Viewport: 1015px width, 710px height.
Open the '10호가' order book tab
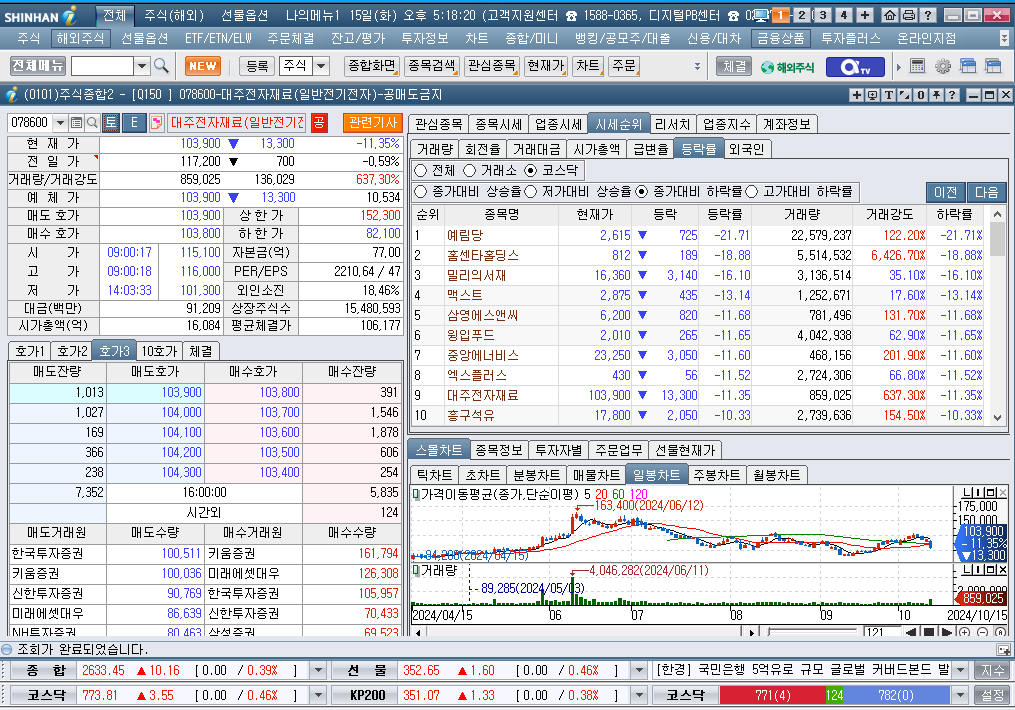tap(159, 351)
